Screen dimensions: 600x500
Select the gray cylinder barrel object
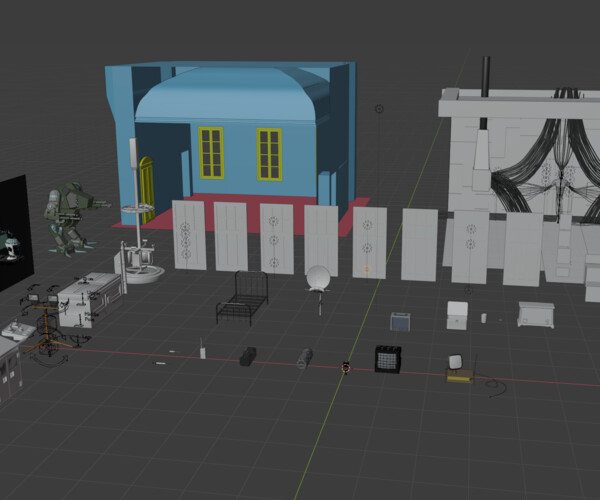(305, 358)
